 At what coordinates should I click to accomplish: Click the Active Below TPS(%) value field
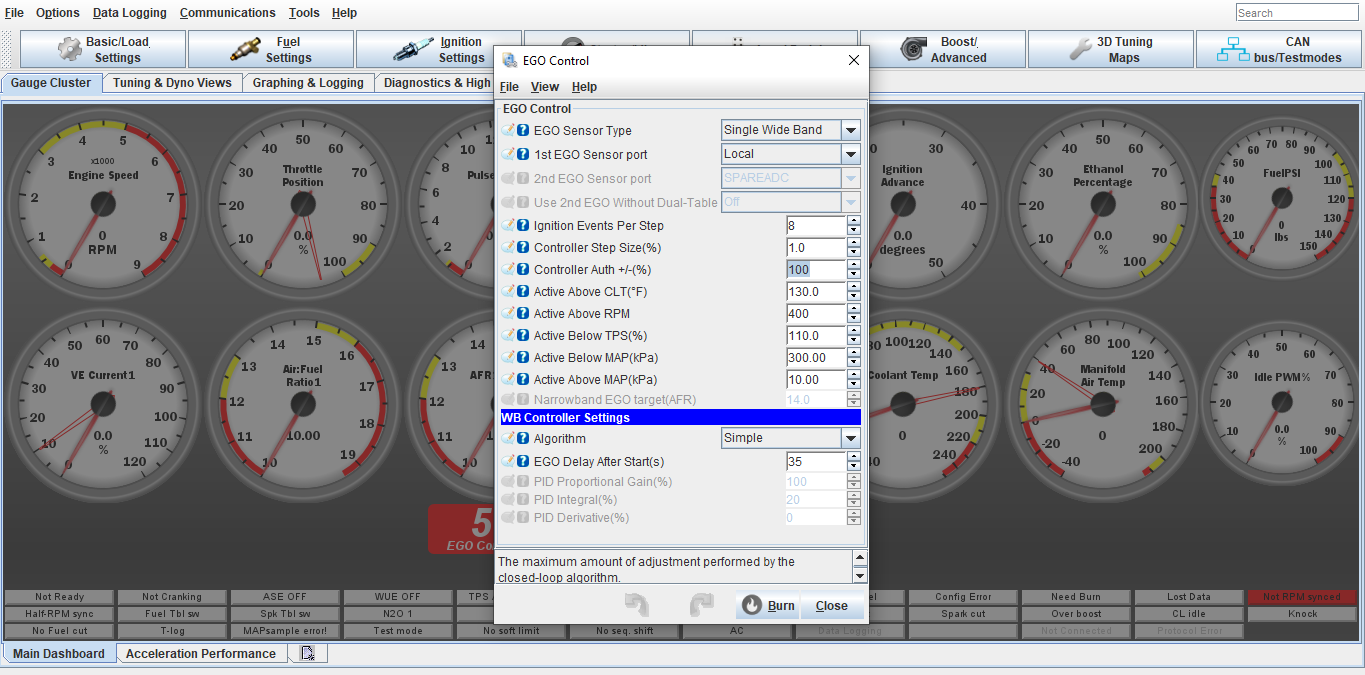point(816,336)
